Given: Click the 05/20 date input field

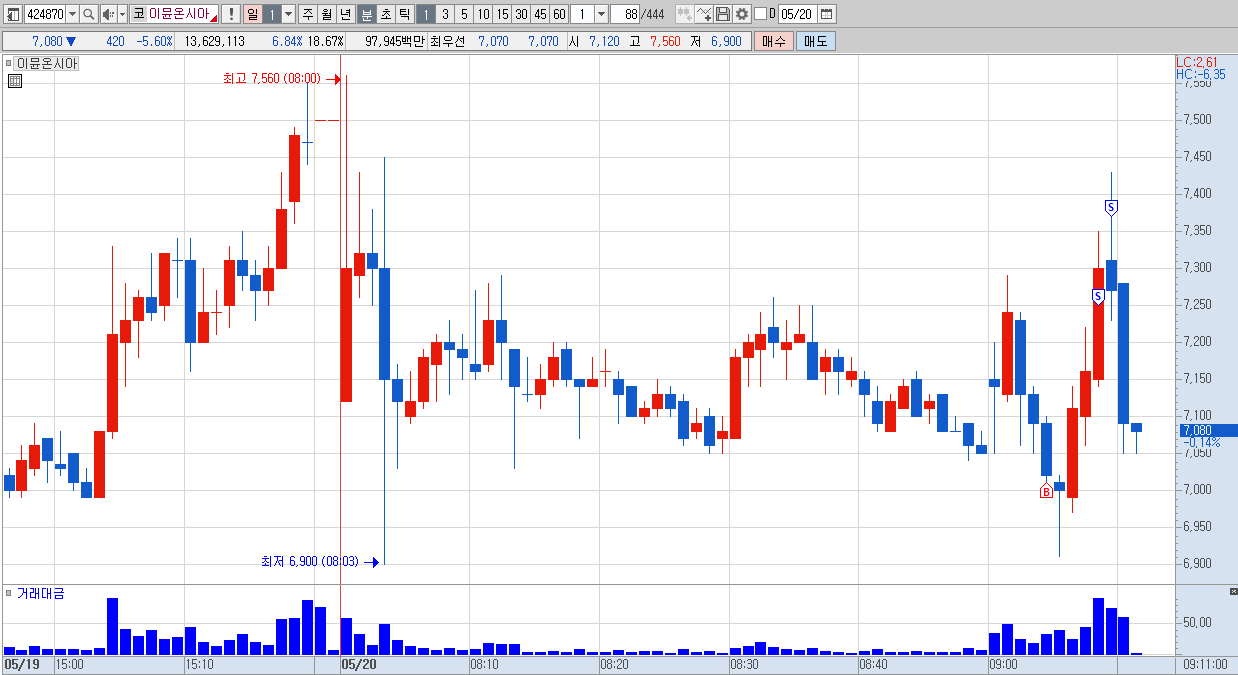Looking at the screenshot, I should [x=797, y=14].
